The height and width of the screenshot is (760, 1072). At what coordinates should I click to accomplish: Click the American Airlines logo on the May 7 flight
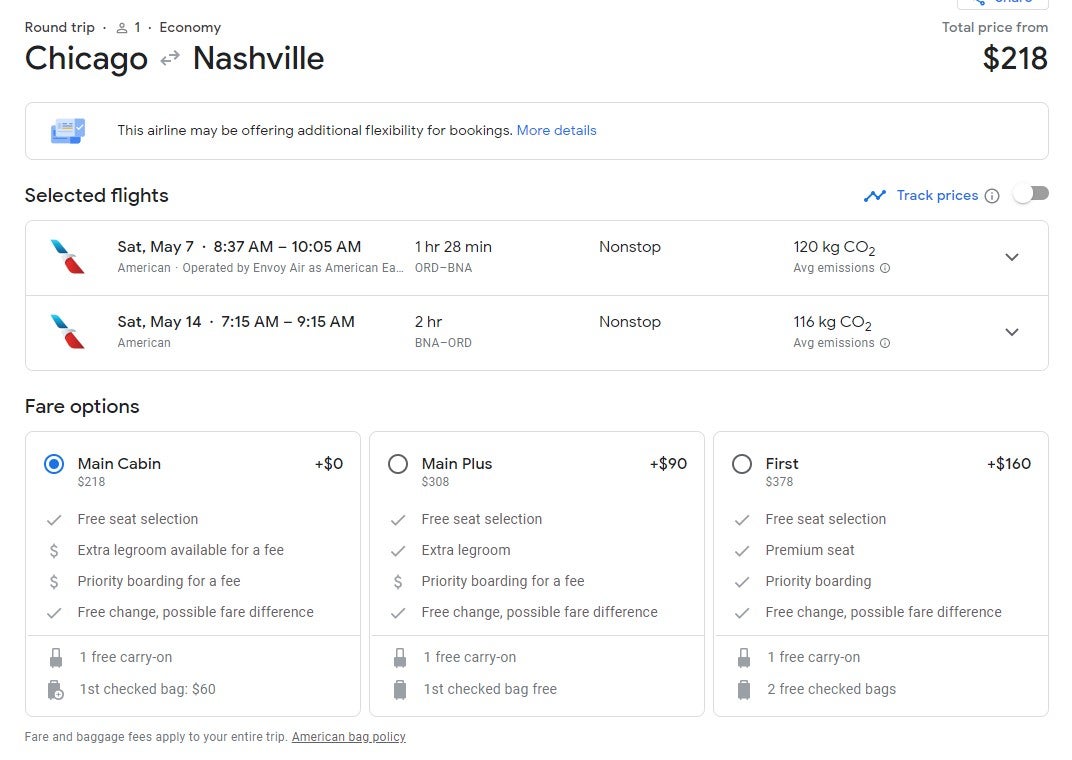click(66, 257)
